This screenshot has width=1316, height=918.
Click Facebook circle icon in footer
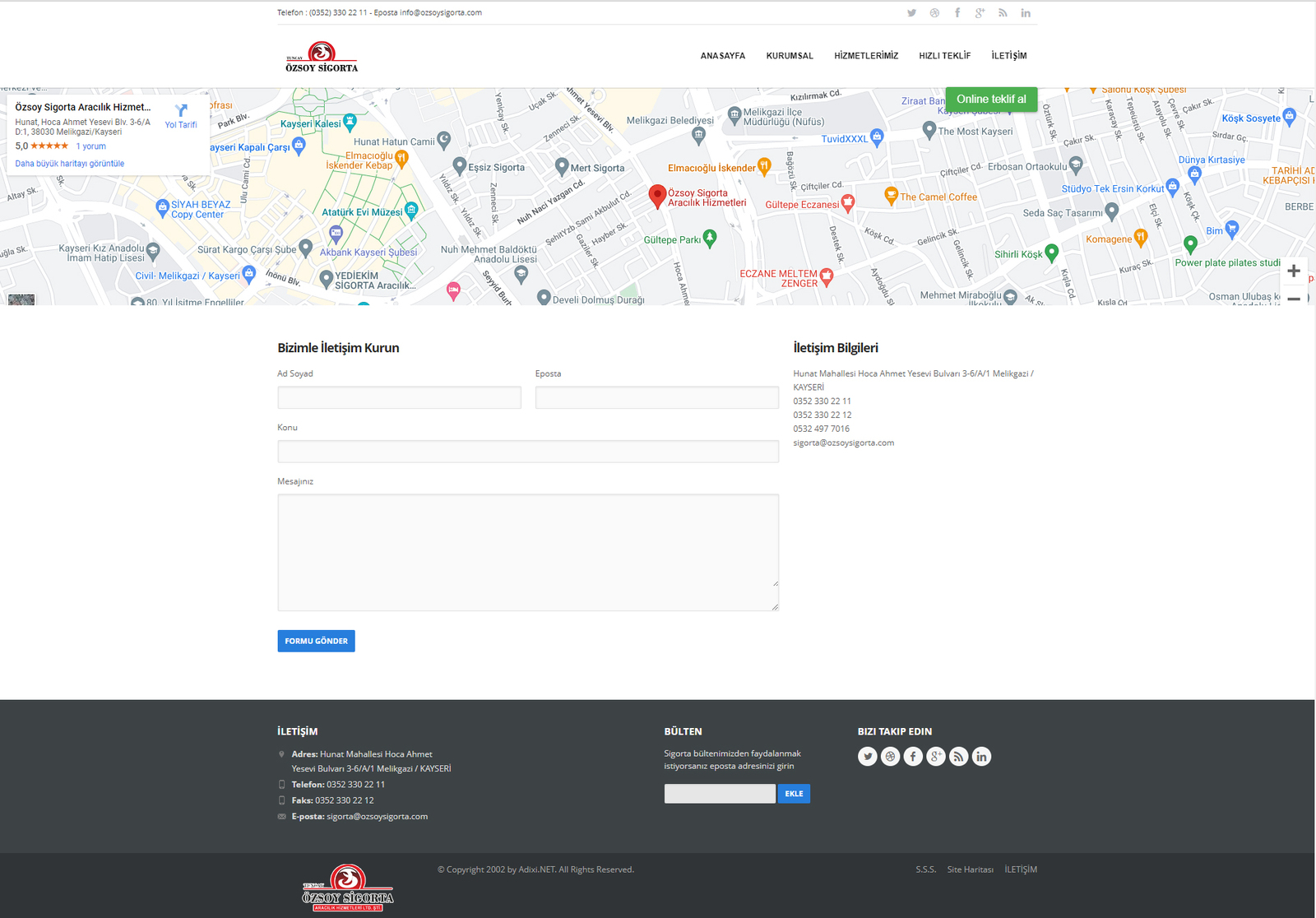pos(913,756)
